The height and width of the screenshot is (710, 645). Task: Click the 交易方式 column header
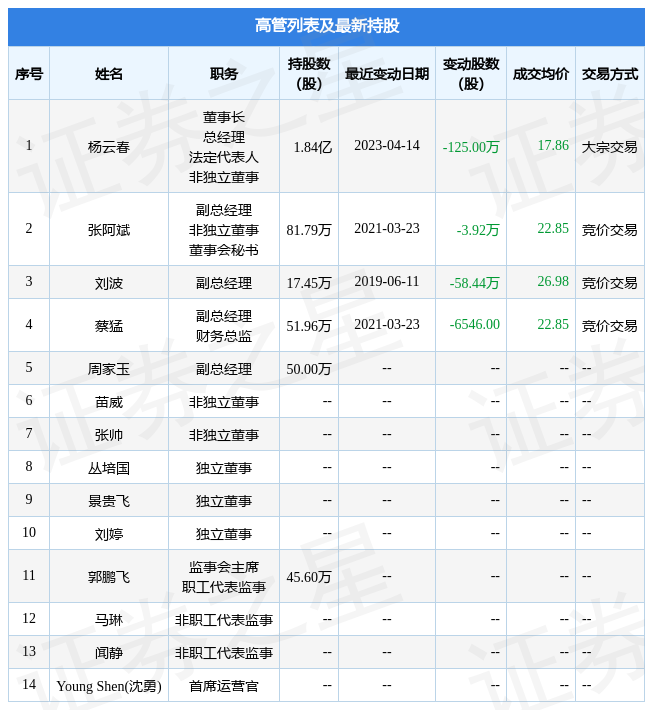coord(610,74)
